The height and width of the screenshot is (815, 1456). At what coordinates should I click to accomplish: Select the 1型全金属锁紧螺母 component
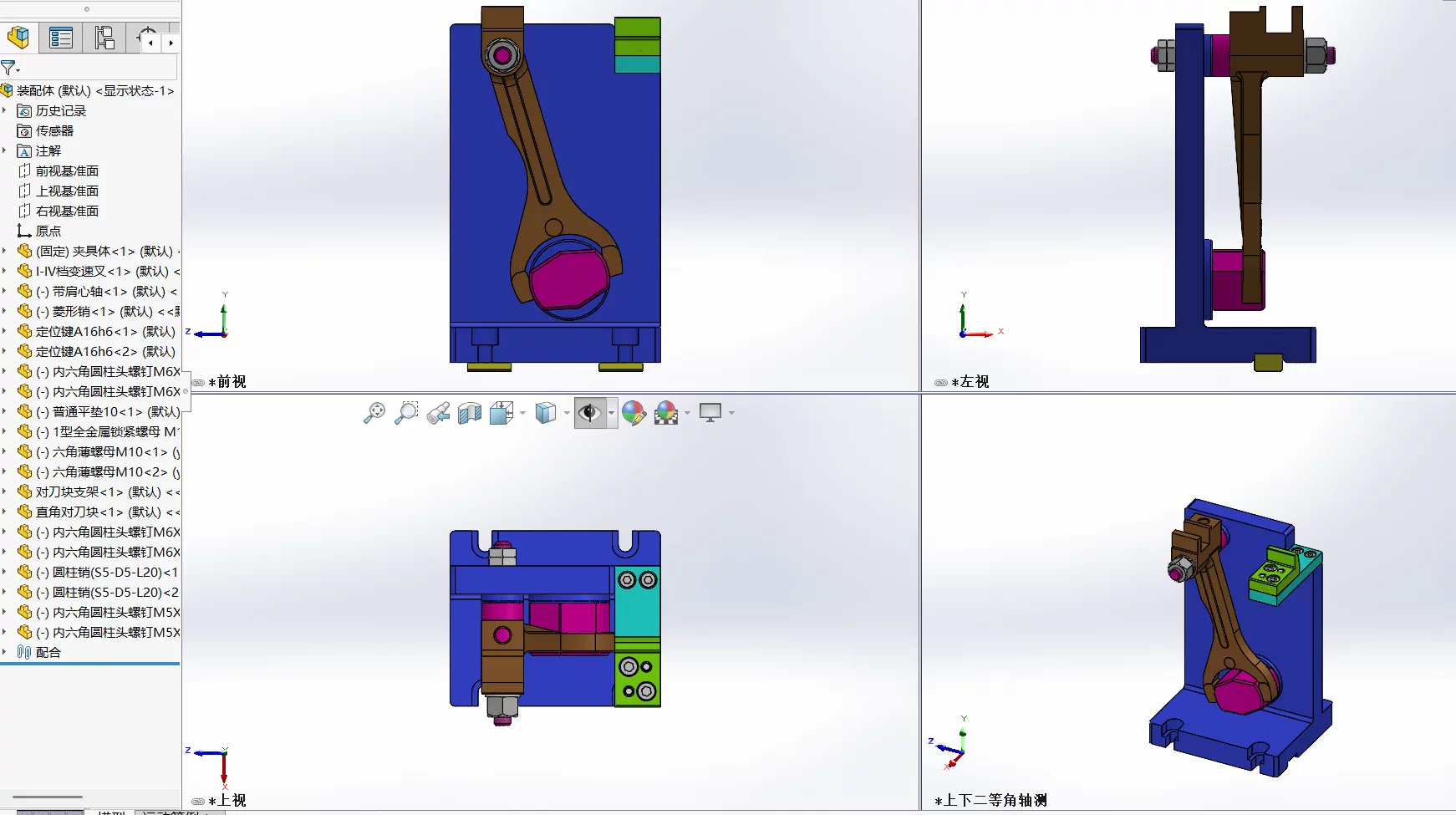pyautogui.click(x=106, y=431)
